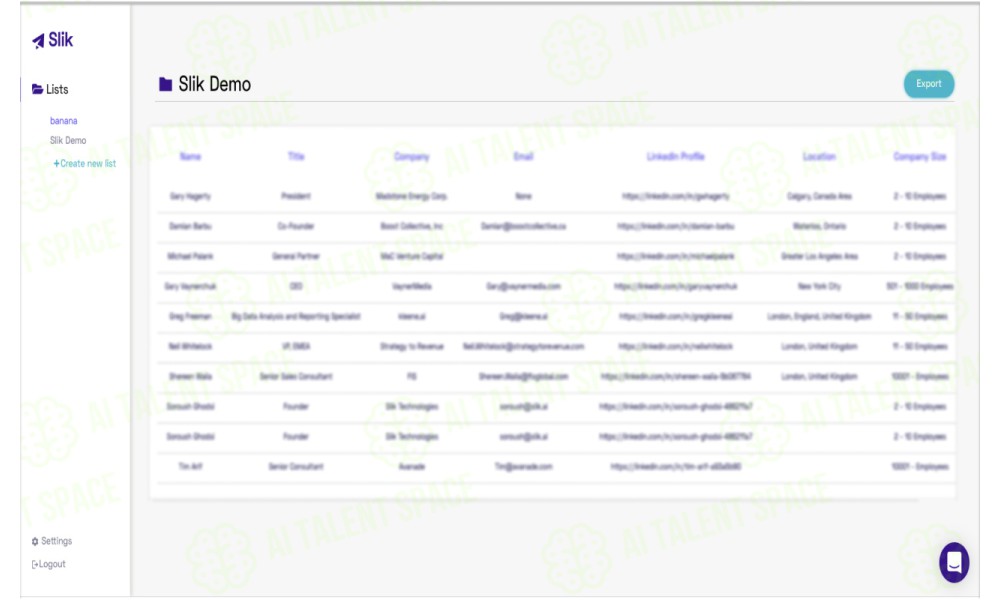Screen dimensions: 1000x600
Task: Click the 501 - 1000 Employees cell
Action: point(920,286)
